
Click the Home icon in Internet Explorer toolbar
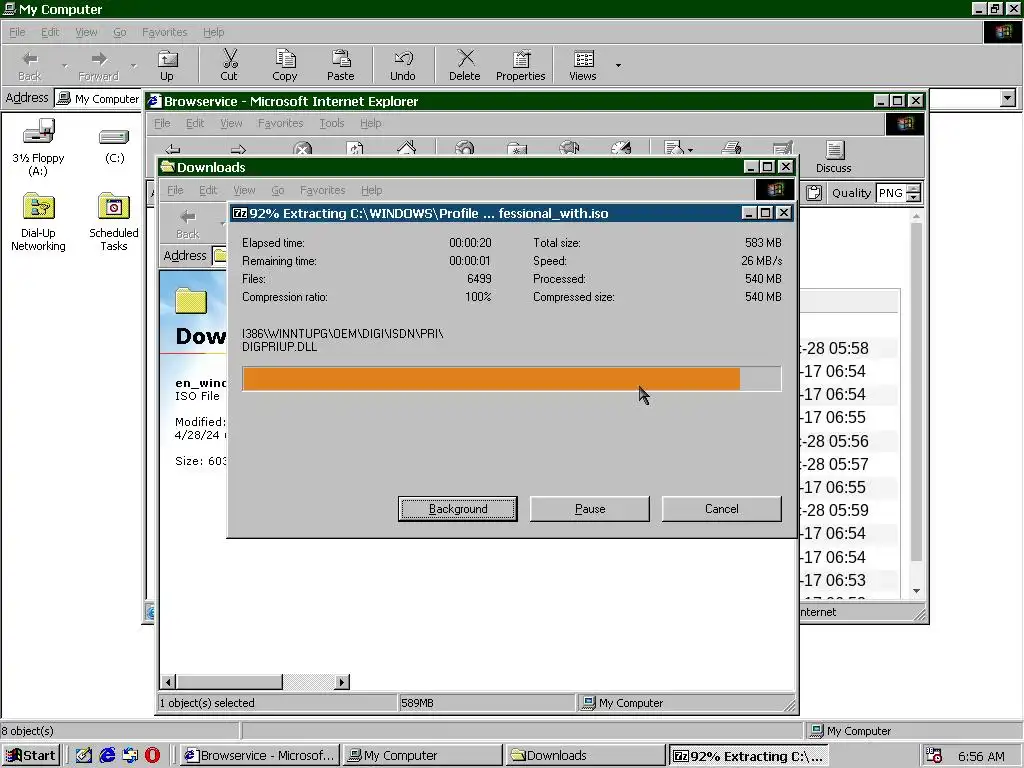(x=407, y=148)
